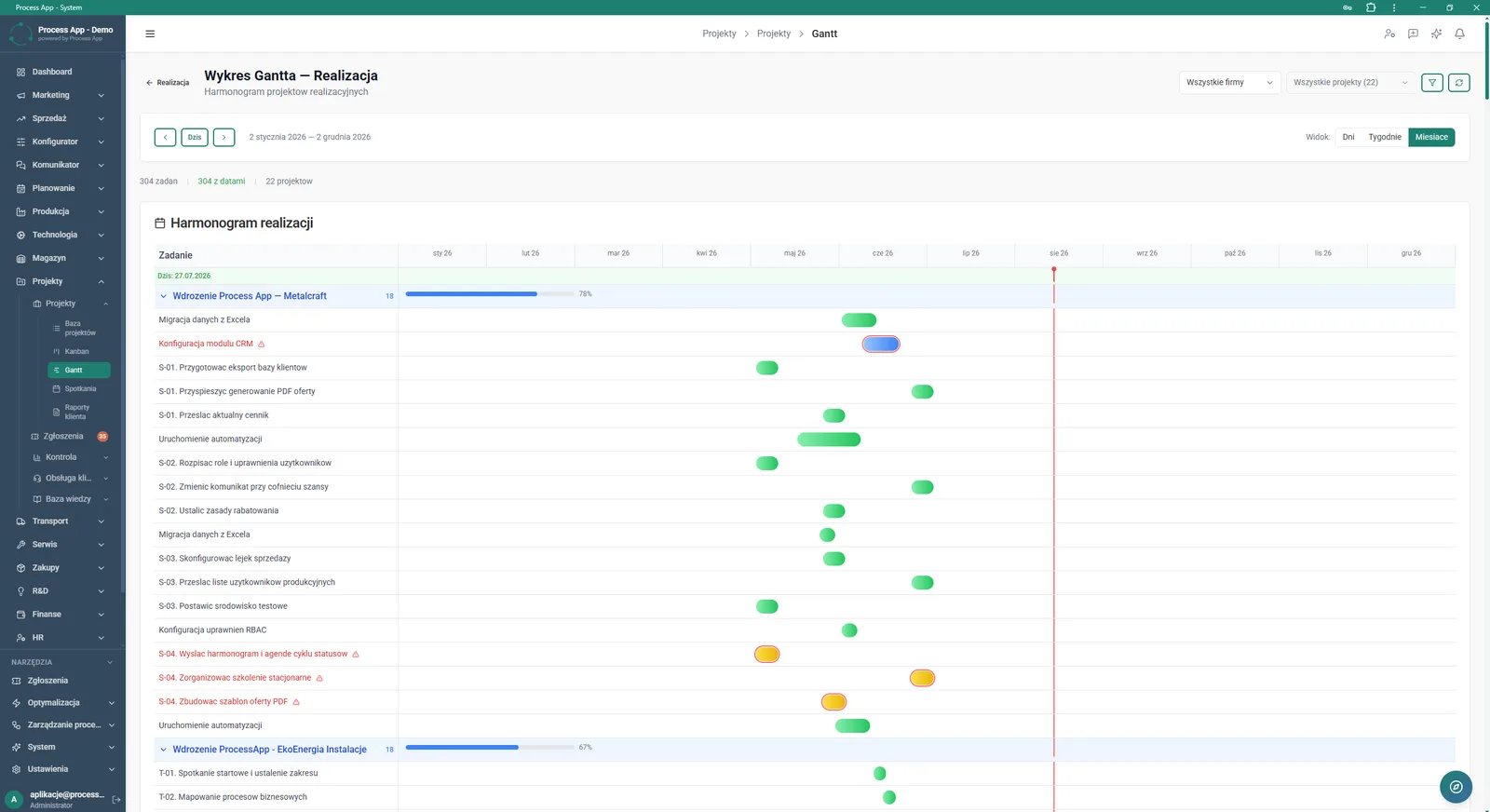Screen dimensions: 1490x812
Task: Click the Uruchomienie automatyzacji long green bar
Action: (x=829, y=440)
